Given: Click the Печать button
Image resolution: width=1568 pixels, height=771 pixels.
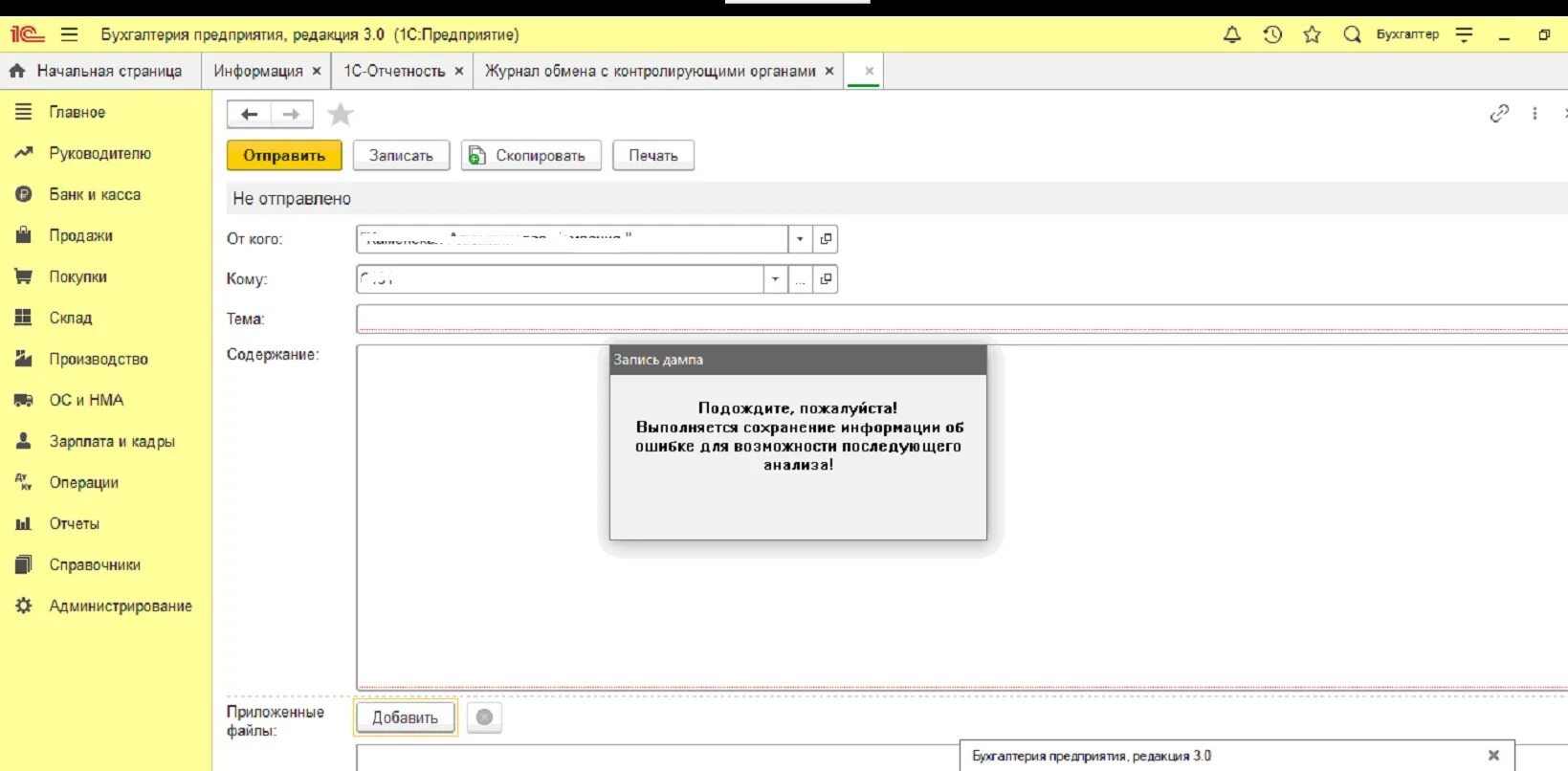Looking at the screenshot, I should [653, 155].
